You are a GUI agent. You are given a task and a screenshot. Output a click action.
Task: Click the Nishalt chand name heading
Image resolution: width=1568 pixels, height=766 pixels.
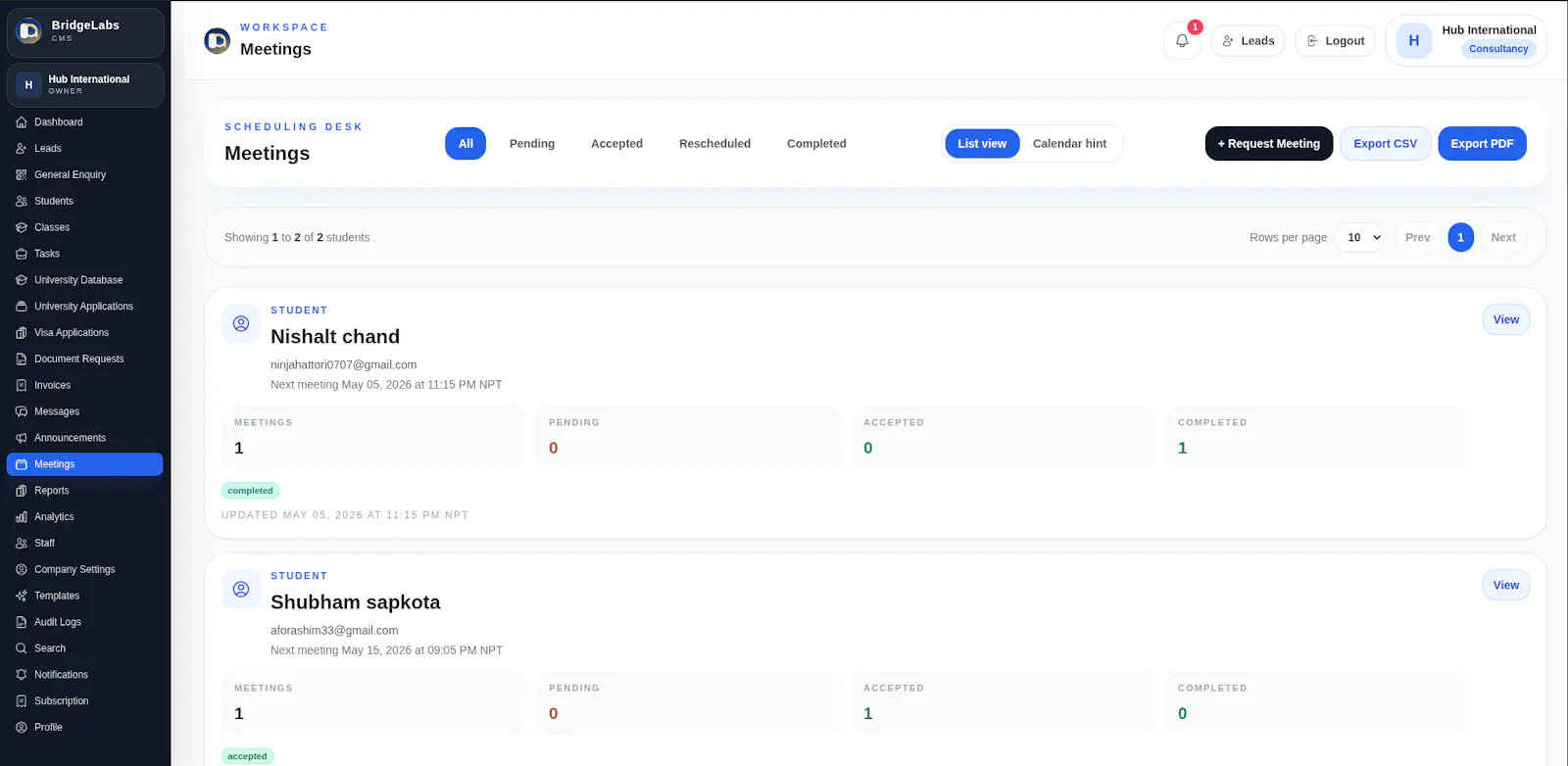click(x=335, y=337)
